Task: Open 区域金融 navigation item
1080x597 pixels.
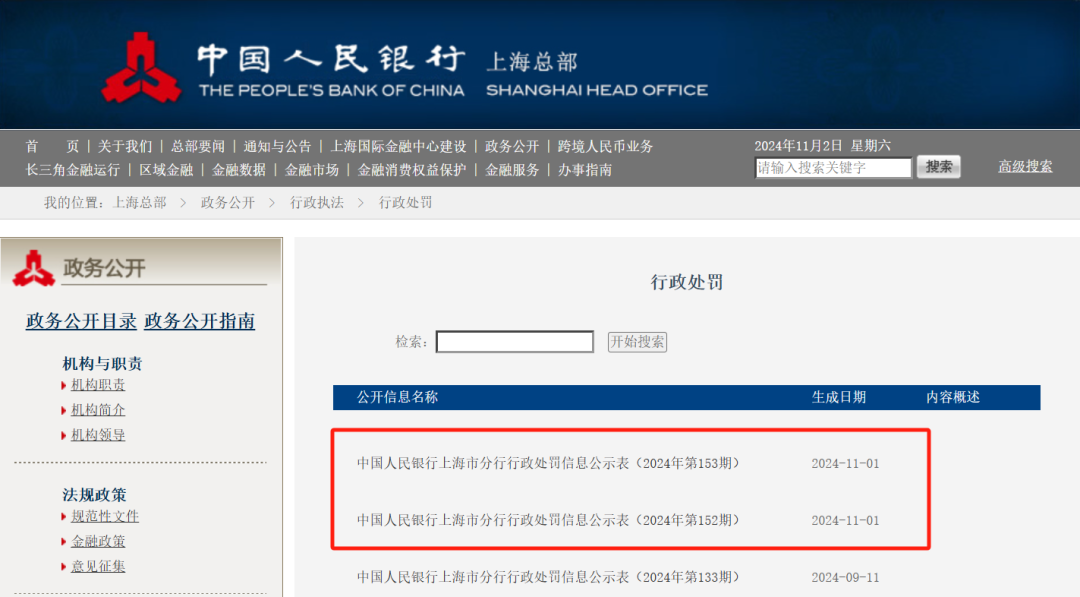Action: [166, 169]
